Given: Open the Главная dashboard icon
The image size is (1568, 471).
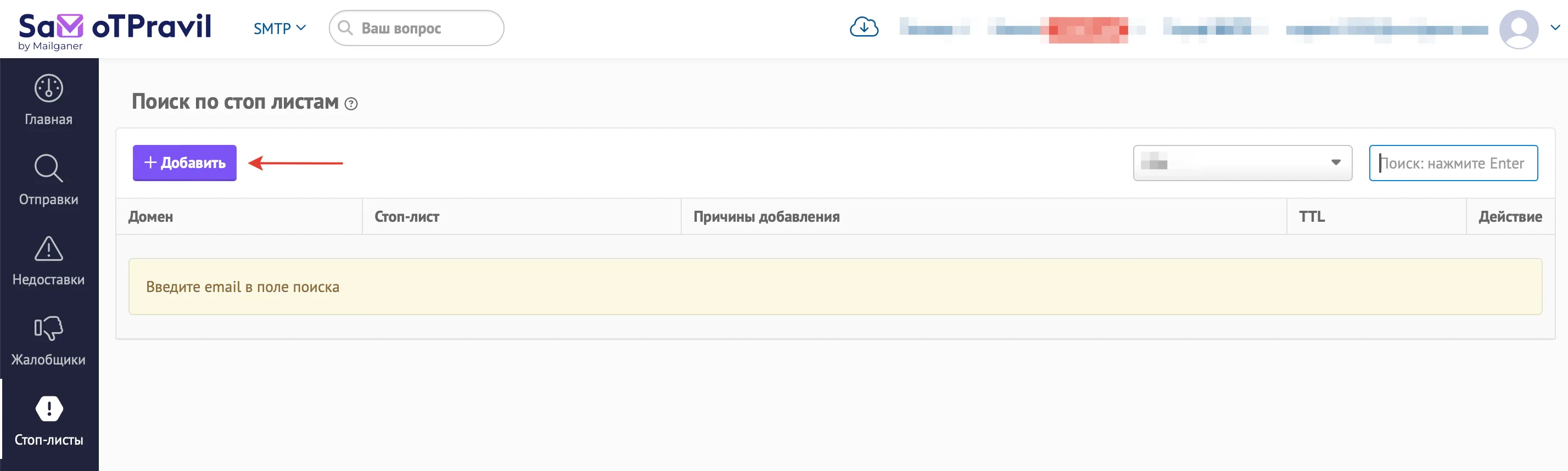Looking at the screenshot, I should tap(49, 88).
